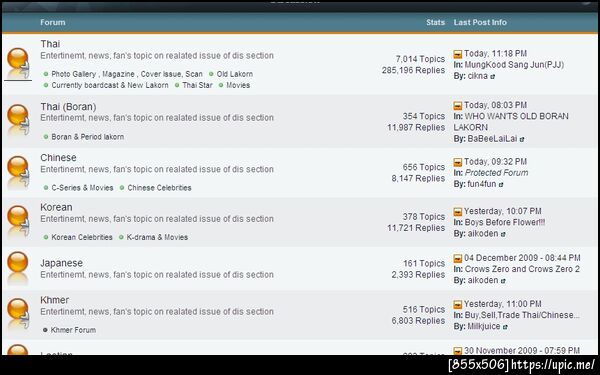View cikna's profile

point(478,76)
